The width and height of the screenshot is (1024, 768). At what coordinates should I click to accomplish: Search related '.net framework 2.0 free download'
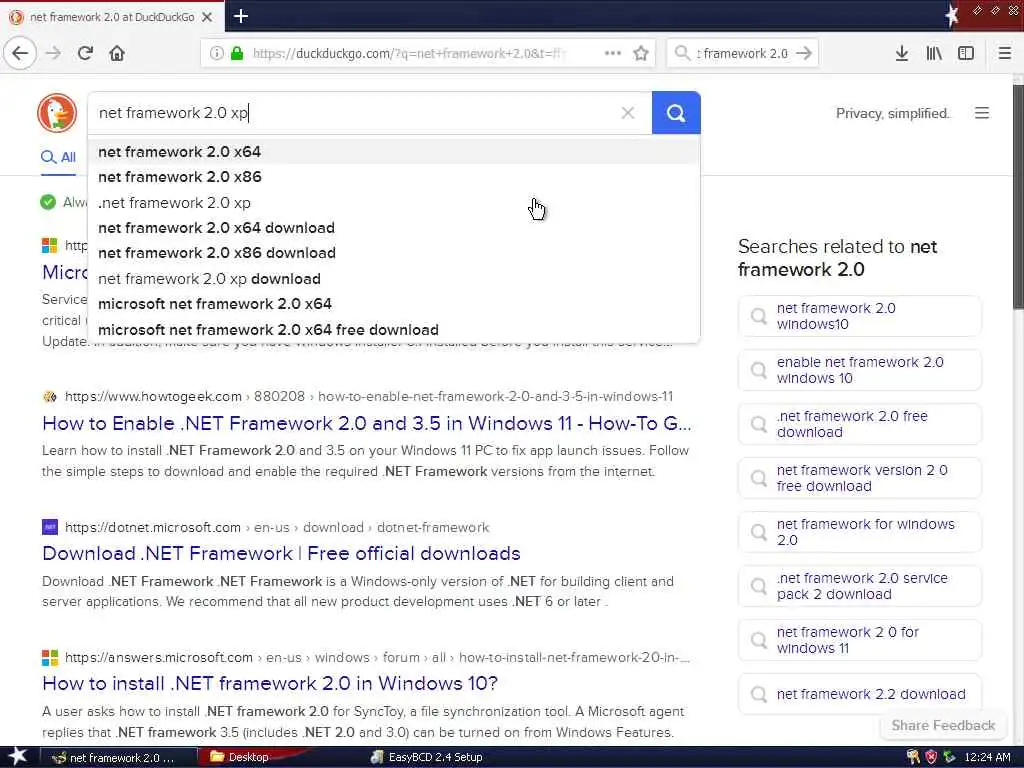click(x=859, y=424)
